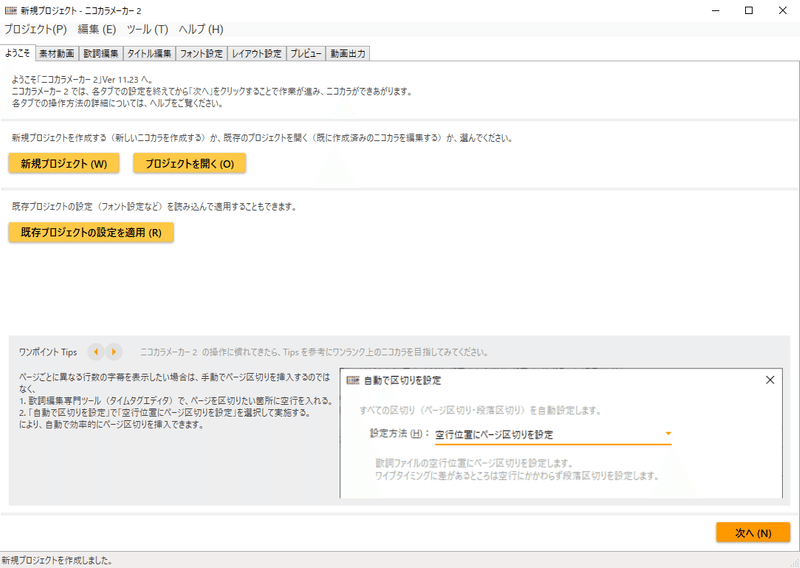Click status text 新規プロジェクトを作成しました。
This screenshot has height=568, width=800.
point(57,560)
